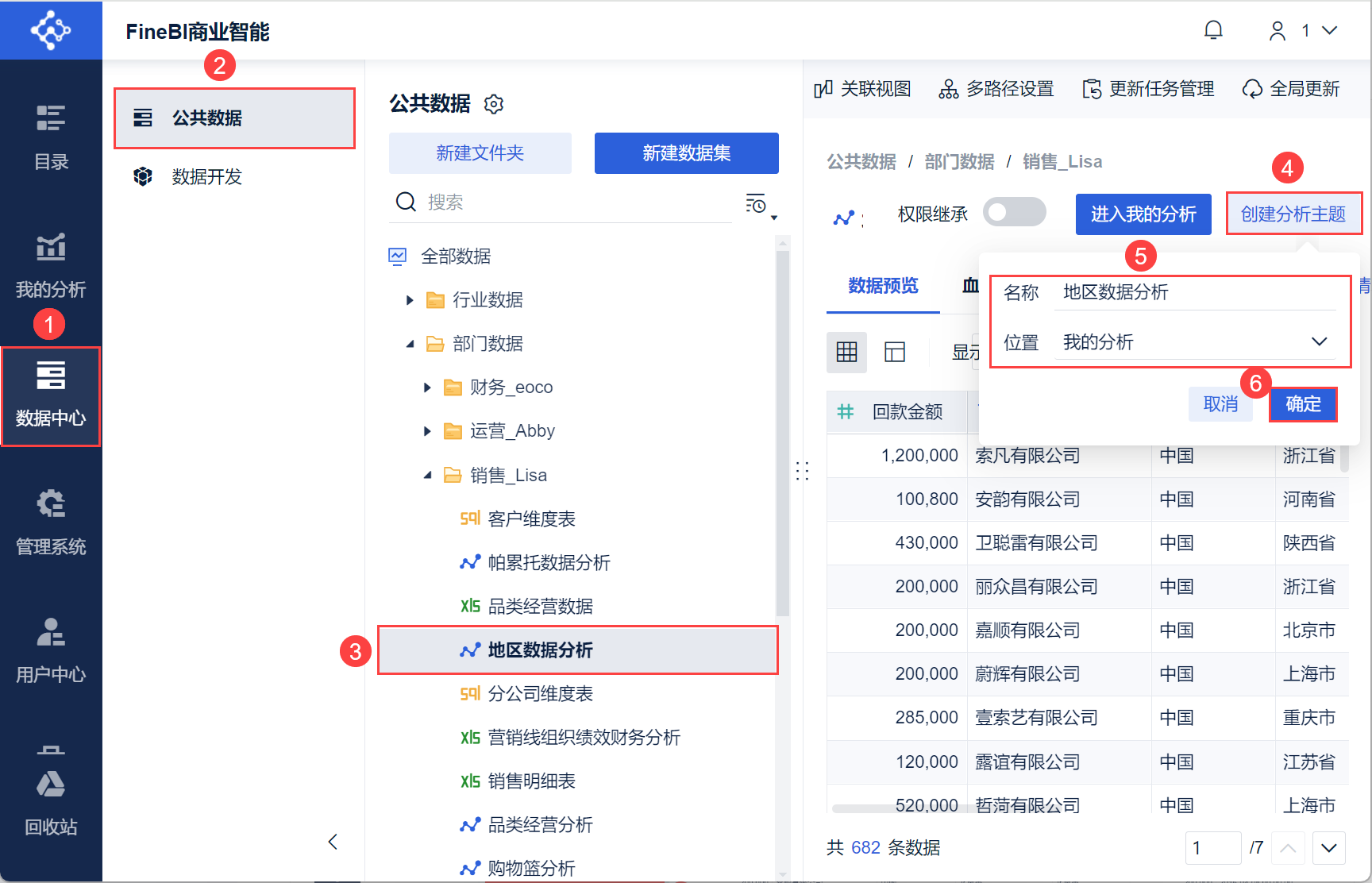1372x883 pixels.
Task: Switch to grid table preview view
Action: click(x=846, y=352)
